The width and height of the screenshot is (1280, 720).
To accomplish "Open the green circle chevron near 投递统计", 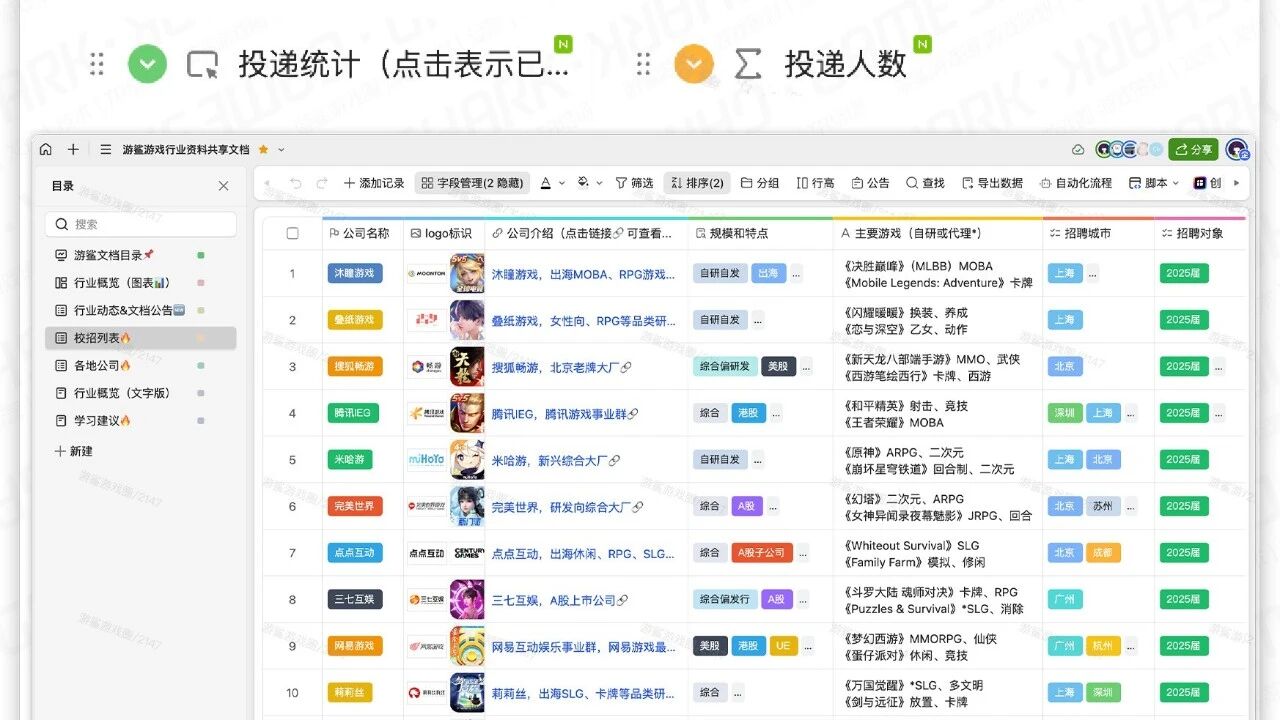I will (148, 65).
